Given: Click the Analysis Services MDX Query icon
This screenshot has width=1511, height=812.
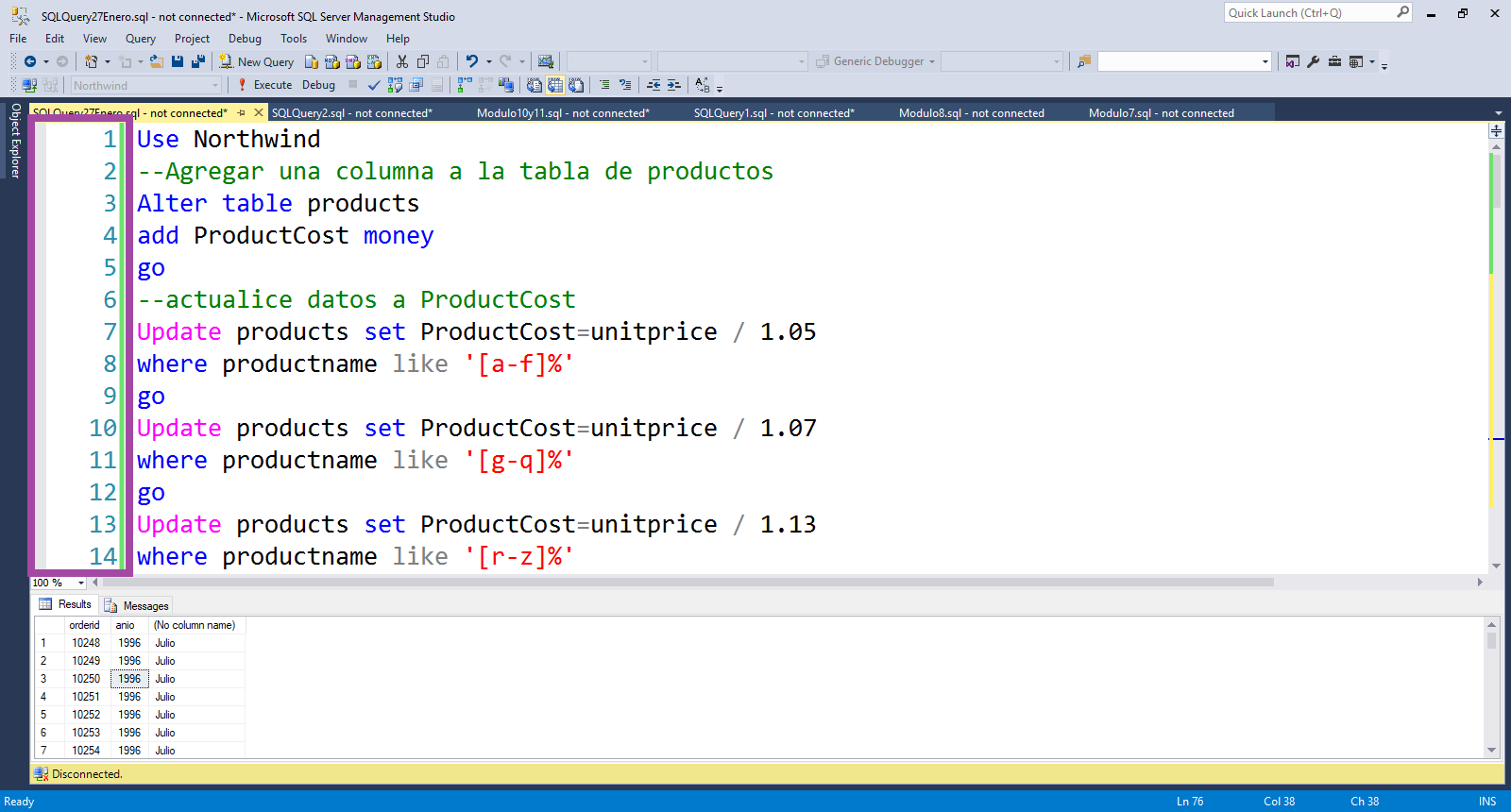Looking at the screenshot, I should [332, 61].
